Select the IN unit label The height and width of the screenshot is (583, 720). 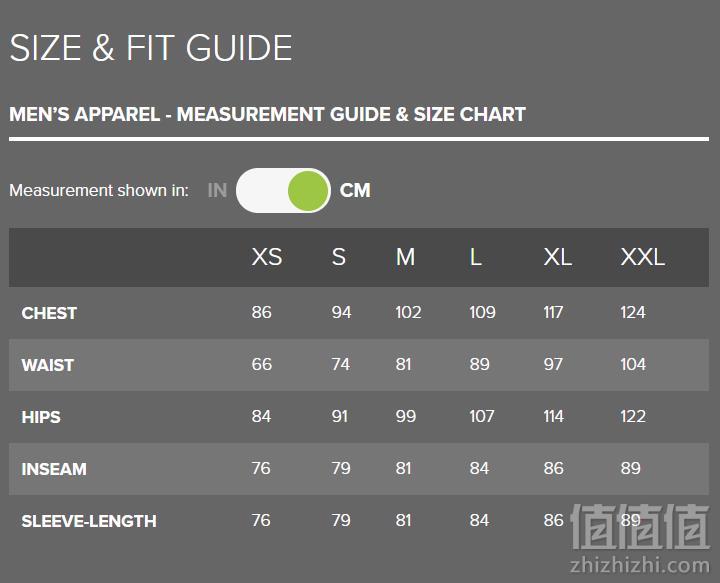coord(217,191)
